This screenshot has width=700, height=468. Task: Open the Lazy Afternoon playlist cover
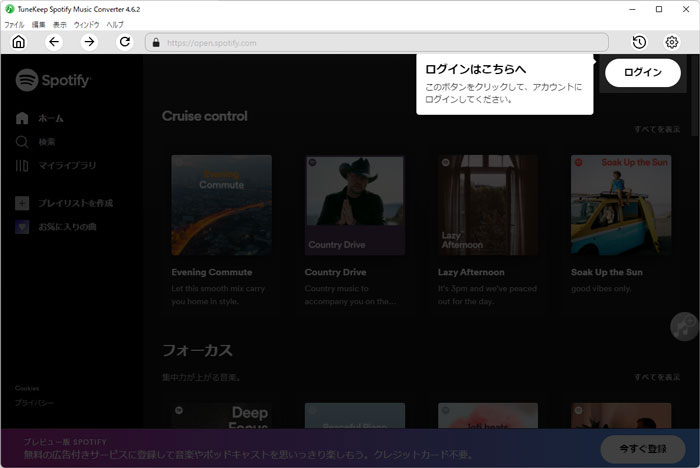pyautogui.click(x=488, y=205)
